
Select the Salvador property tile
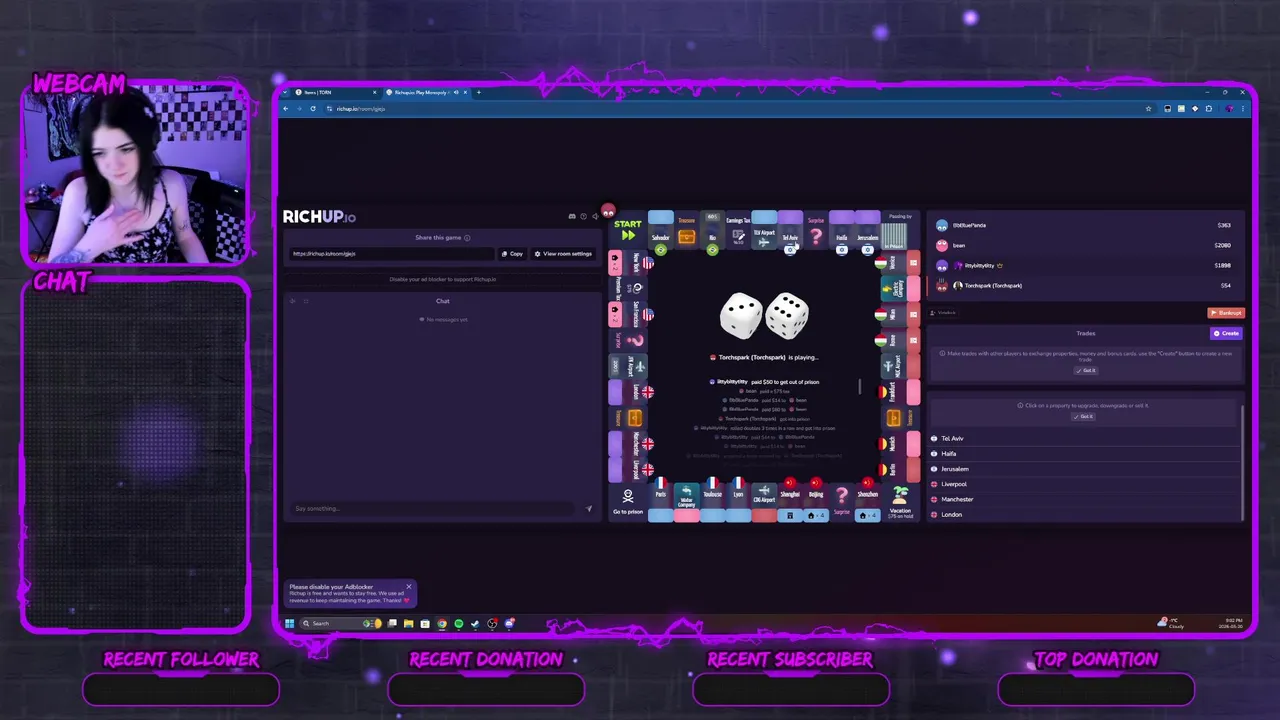tap(661, 230)
